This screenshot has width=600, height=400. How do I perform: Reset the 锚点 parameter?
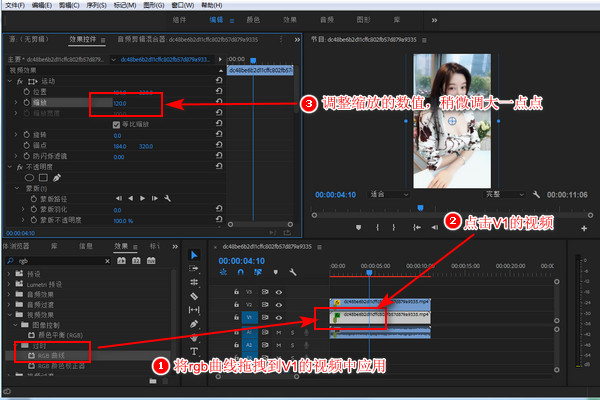219,145
